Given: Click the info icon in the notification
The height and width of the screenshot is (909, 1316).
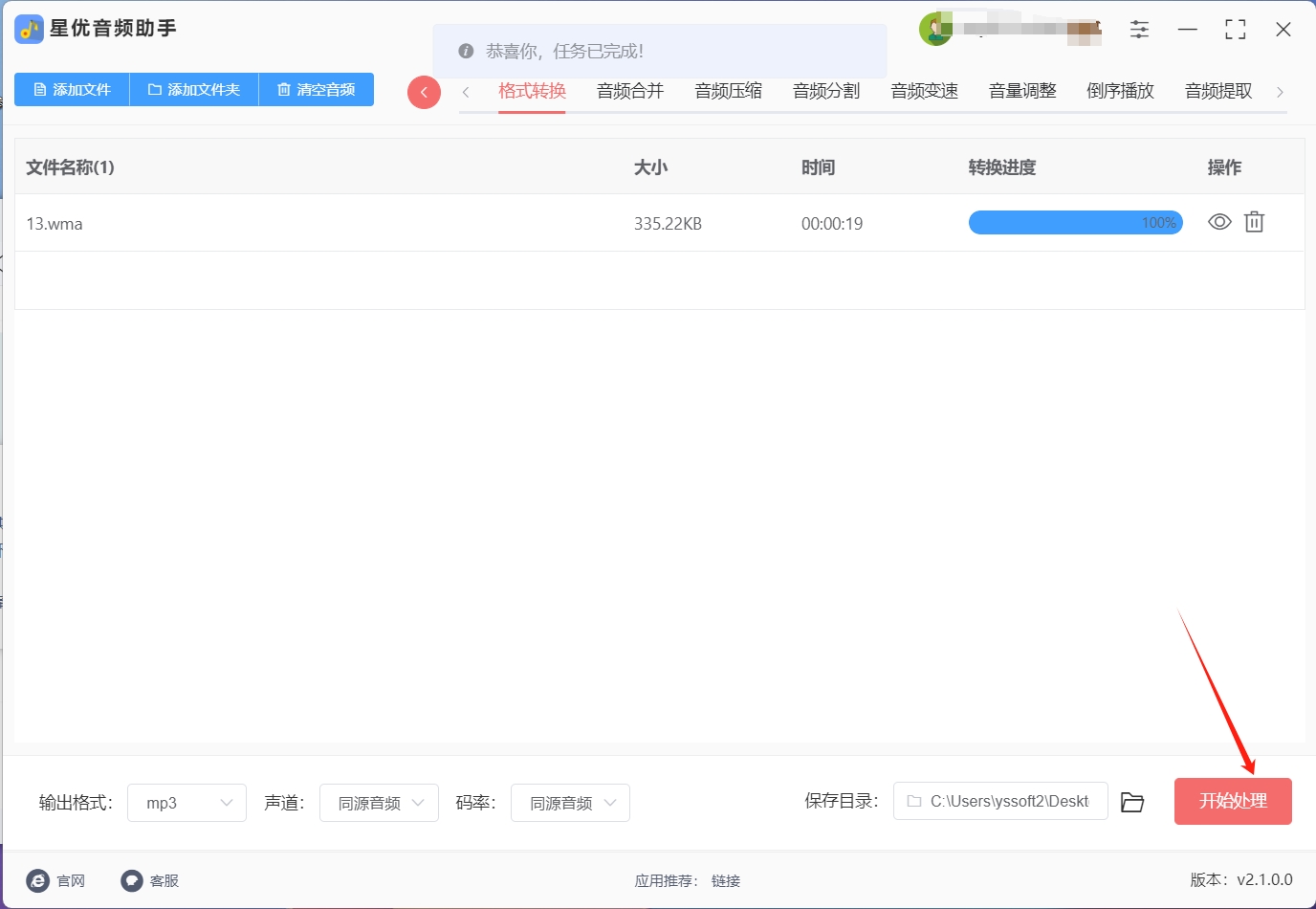Looking at the screenshot, I should point(466,51).
